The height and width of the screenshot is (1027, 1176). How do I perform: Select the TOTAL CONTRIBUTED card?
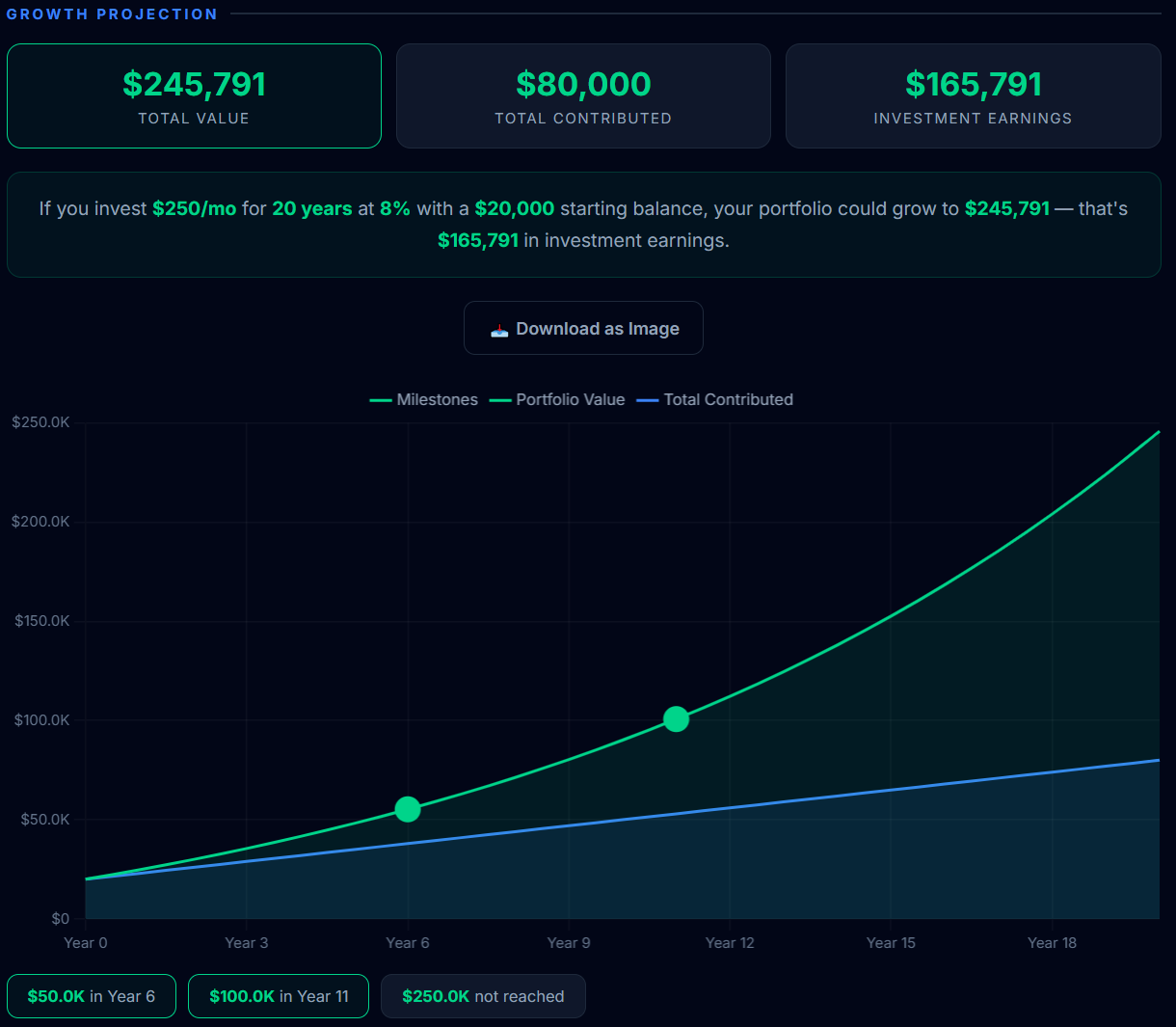(583, 95)
